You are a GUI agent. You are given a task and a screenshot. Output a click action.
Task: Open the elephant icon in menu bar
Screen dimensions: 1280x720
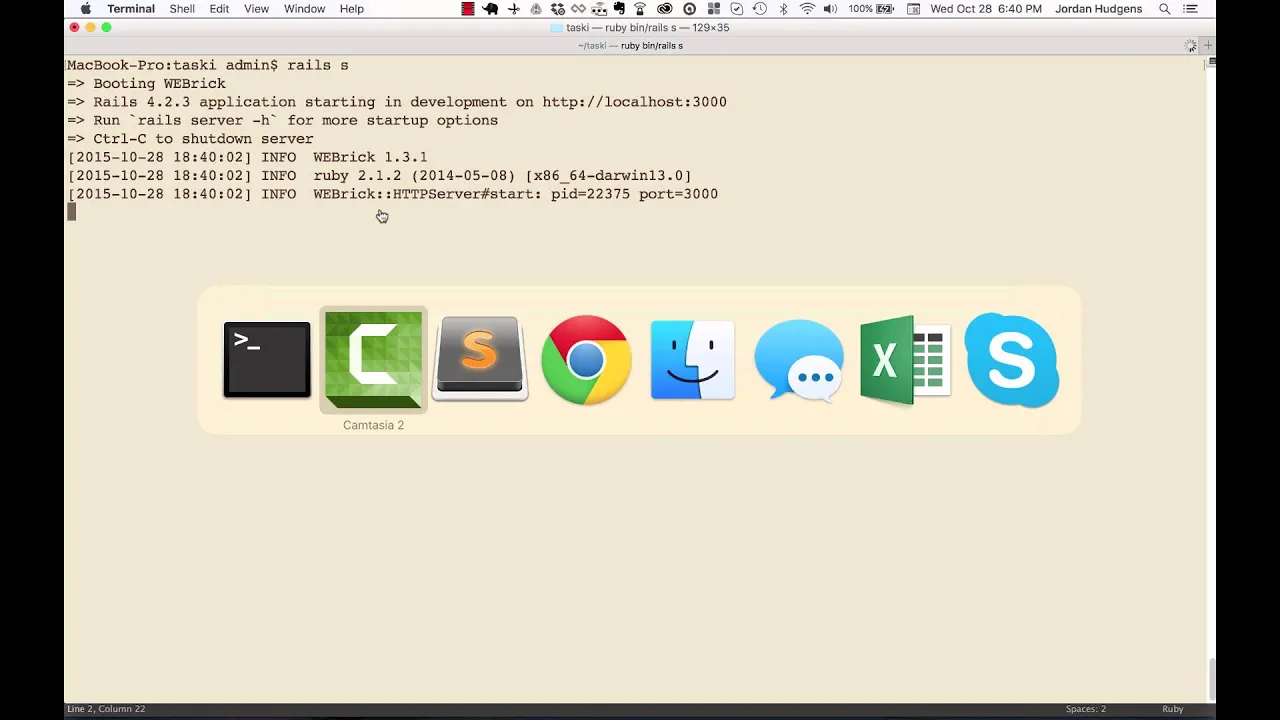point(490,9)
